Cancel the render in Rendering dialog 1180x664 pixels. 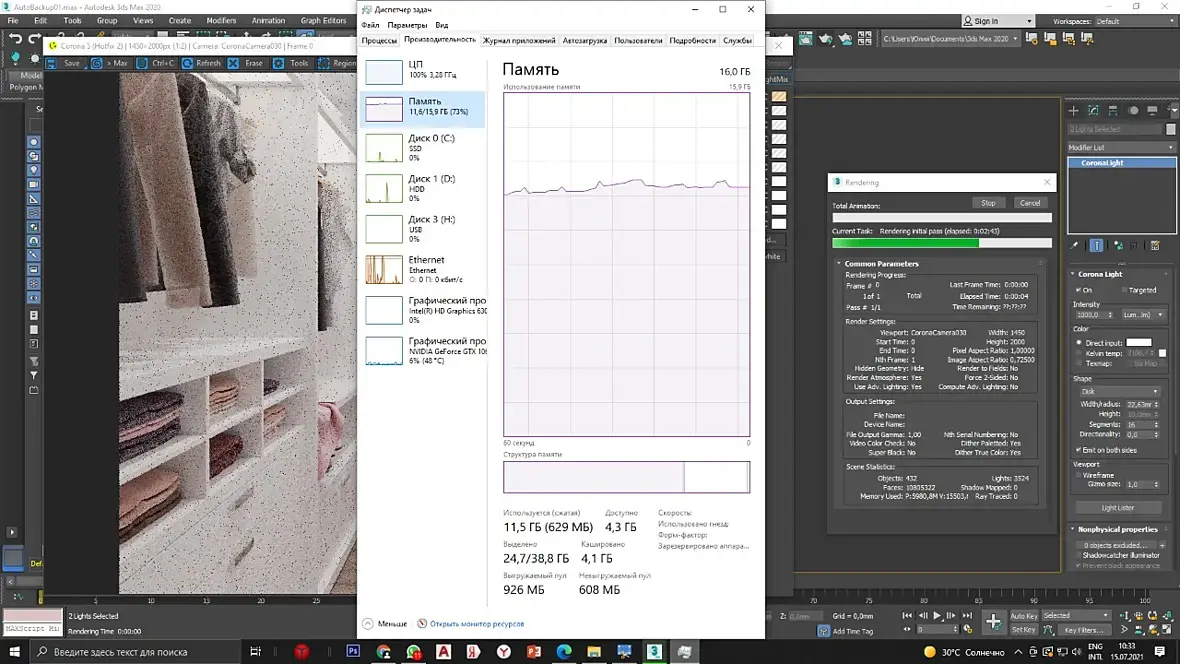(x=1029, y=203)
